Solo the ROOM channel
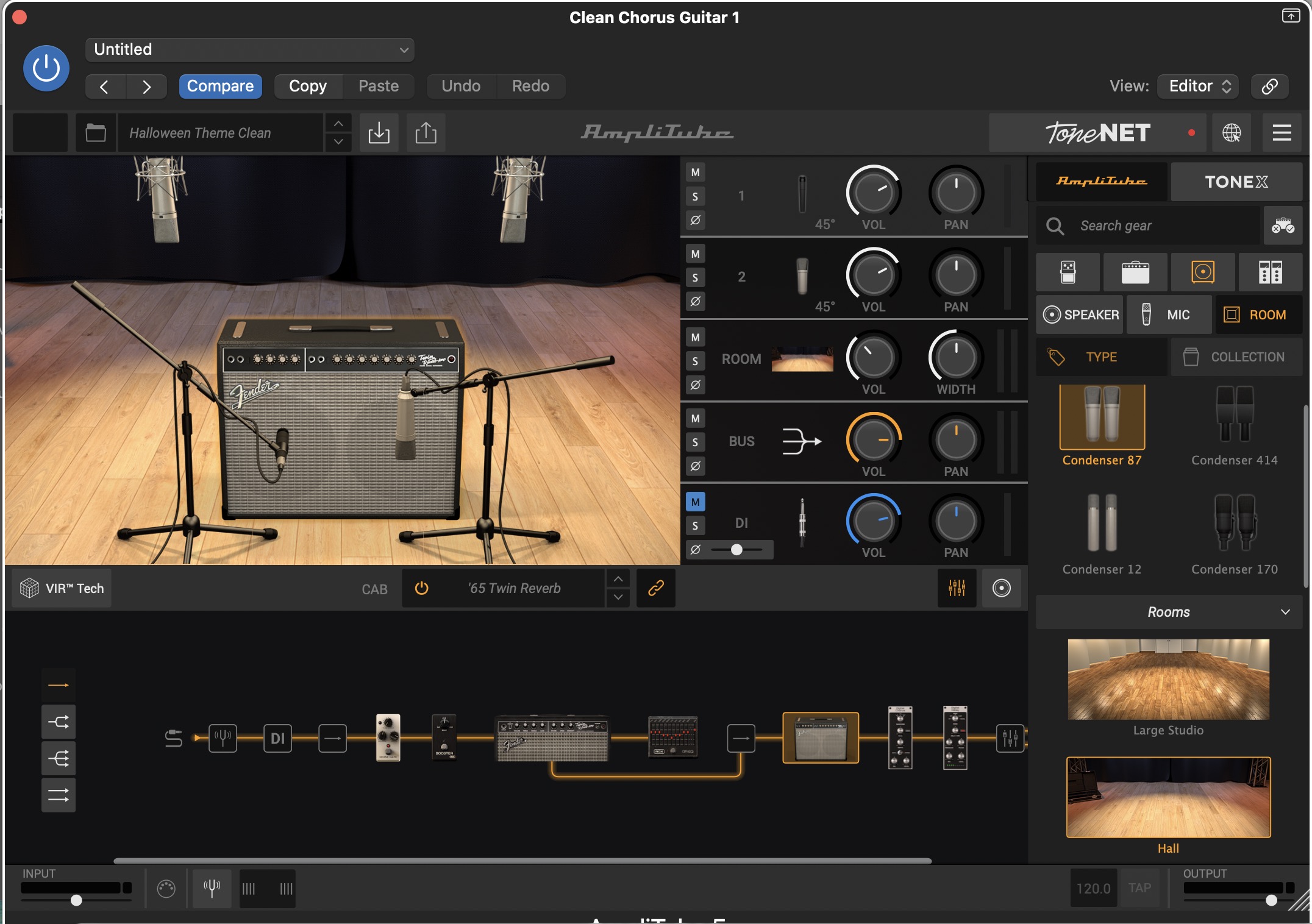 click(x=695, y=361)
